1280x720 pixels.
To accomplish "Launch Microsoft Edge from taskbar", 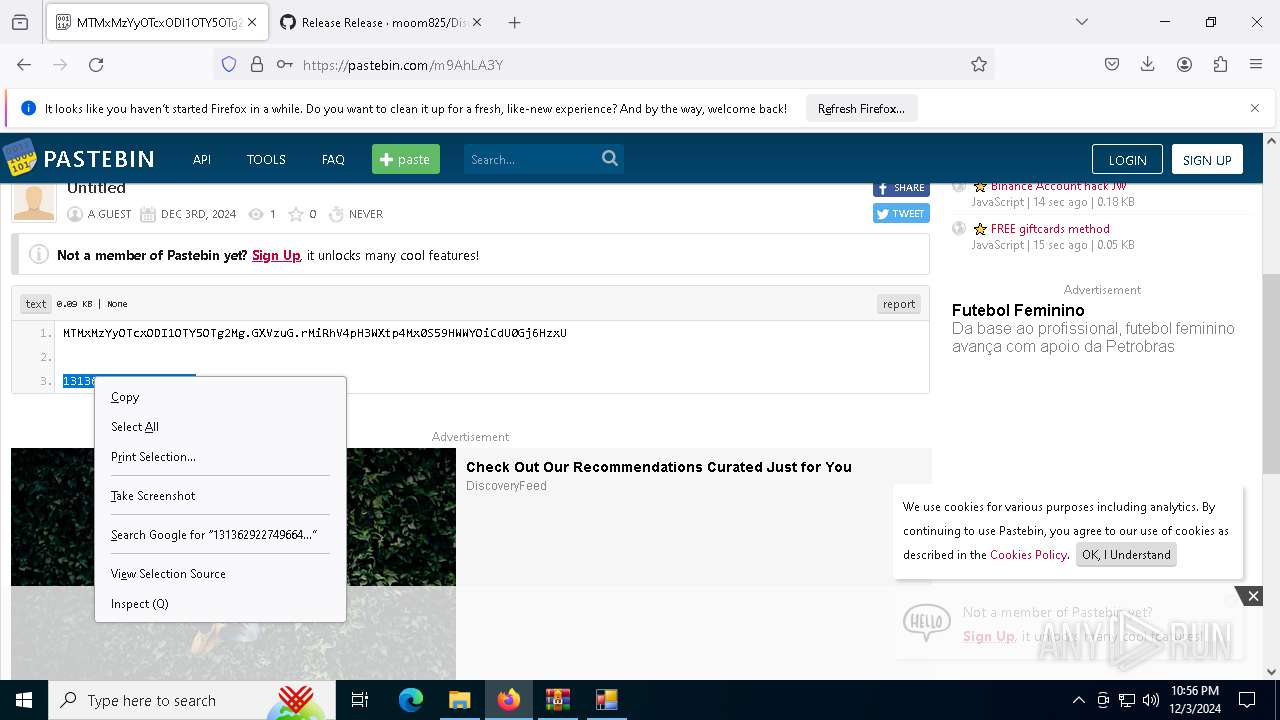I will 411,700.
